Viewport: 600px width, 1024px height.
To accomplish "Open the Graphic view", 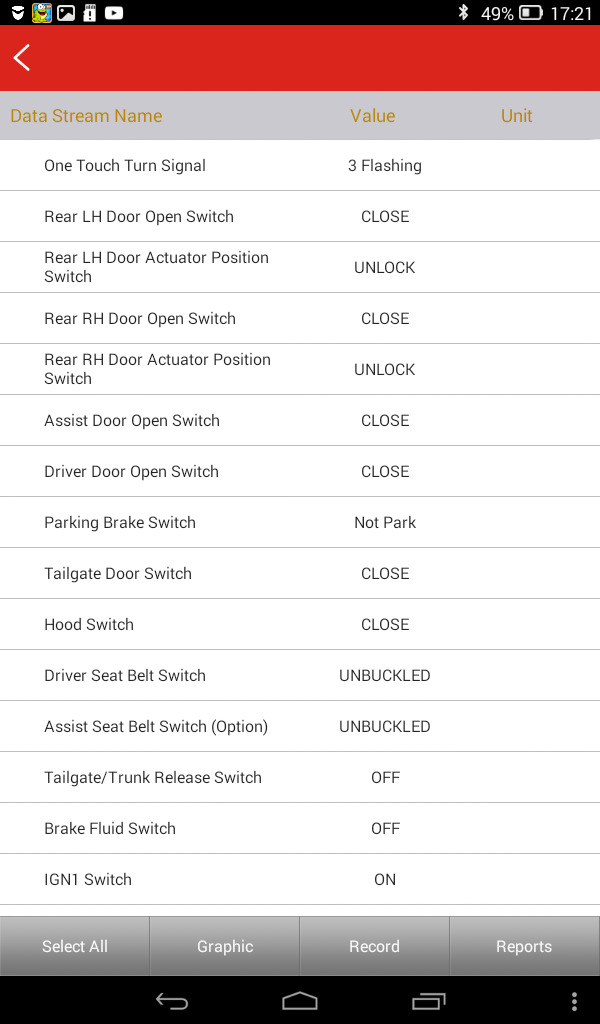I will tap(225, 946).
